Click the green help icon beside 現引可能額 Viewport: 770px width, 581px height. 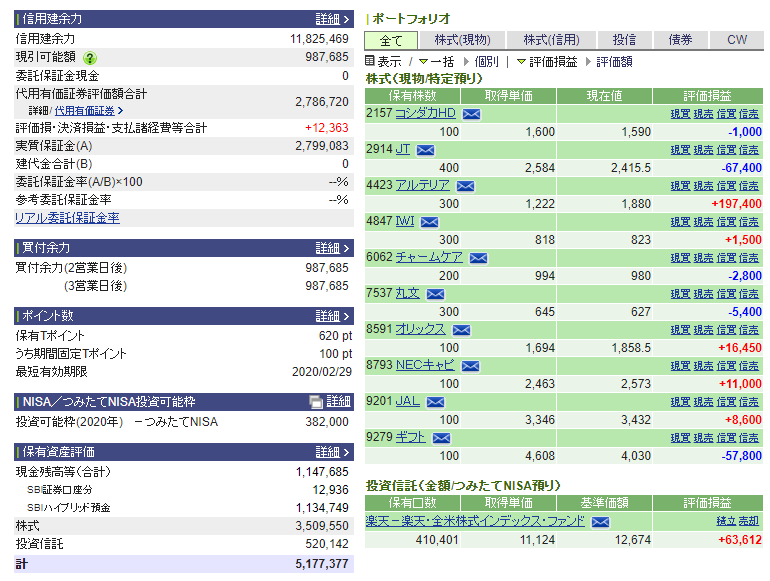point(89,58)
